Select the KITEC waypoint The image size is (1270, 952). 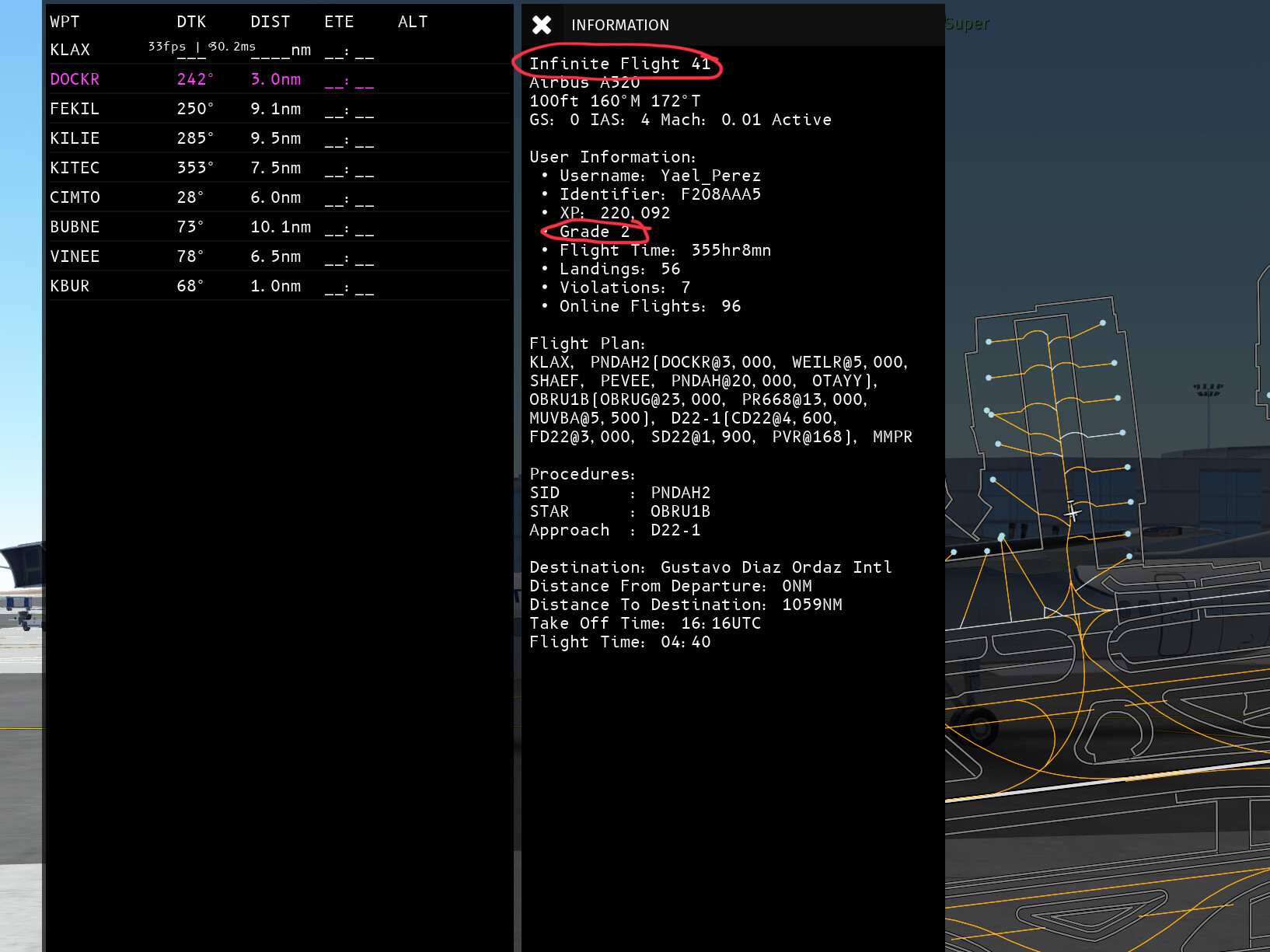[278, 168]
